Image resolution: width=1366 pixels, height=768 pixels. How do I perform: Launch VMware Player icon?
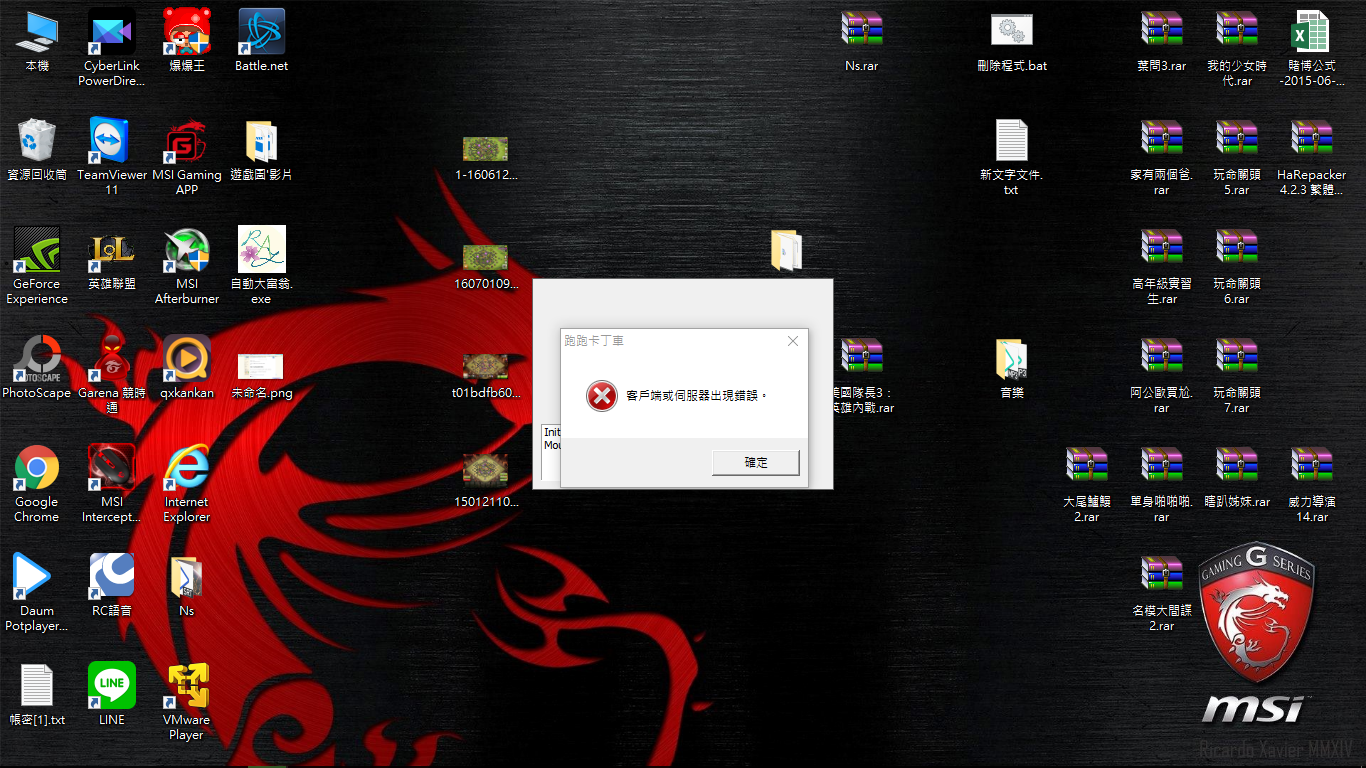[x=186, y=702]
